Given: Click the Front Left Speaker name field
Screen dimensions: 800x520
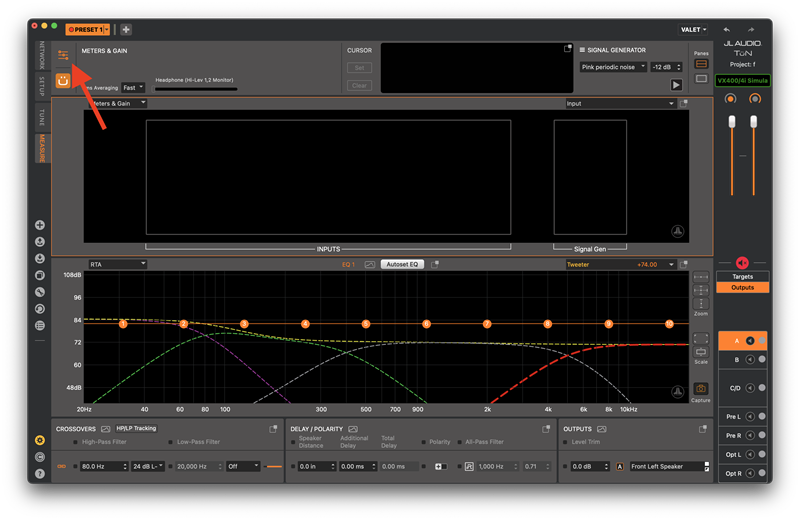Looking at the screenshot, I should click(667, 466).
